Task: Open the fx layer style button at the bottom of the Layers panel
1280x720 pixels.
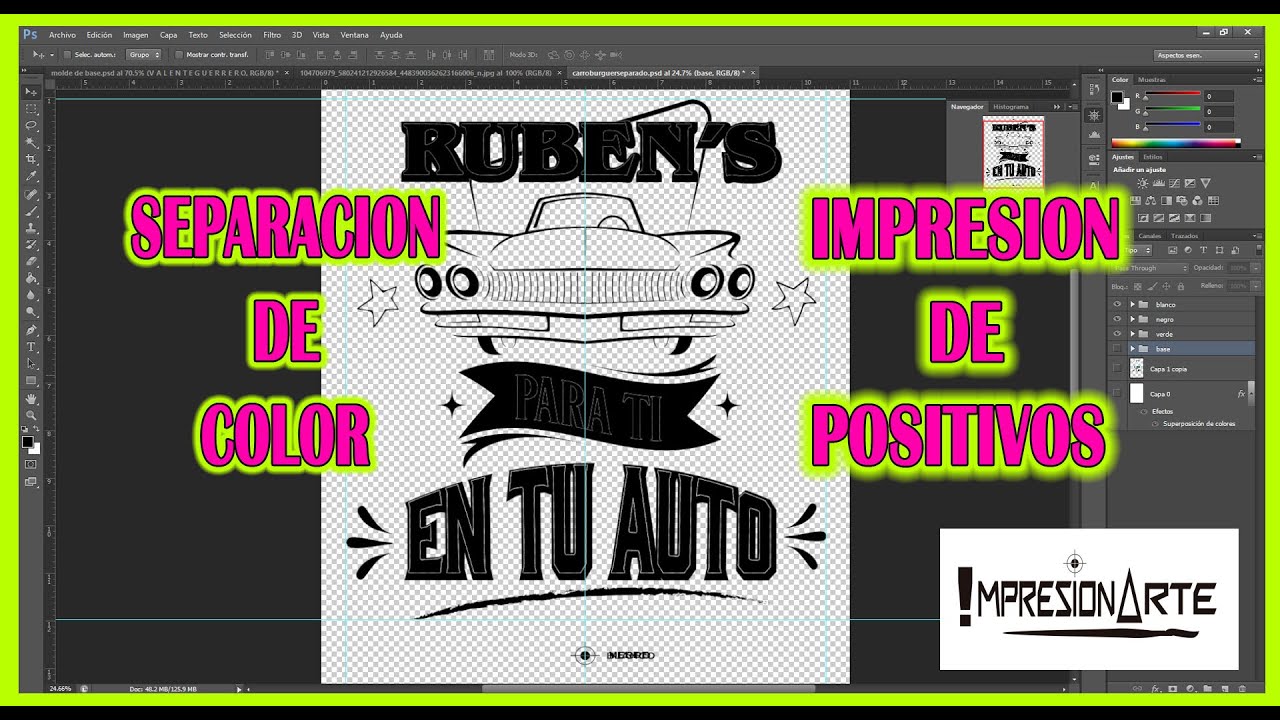Action: [1156, 688]
